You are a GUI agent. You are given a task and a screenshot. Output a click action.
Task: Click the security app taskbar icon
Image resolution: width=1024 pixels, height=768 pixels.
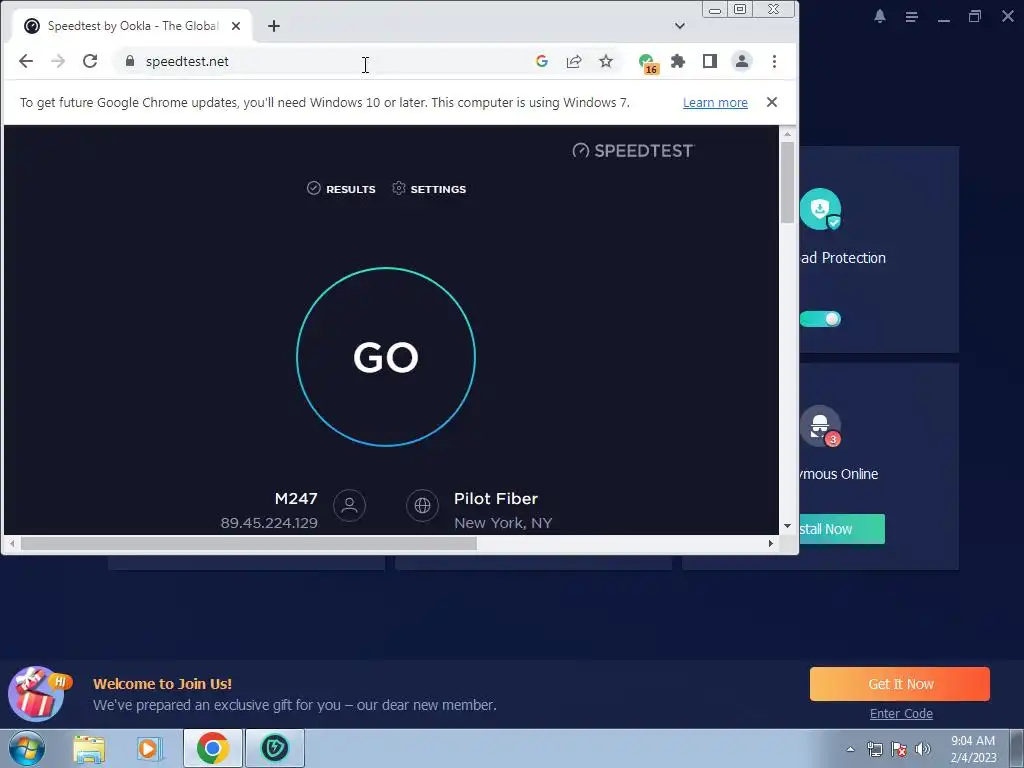(275, 748)
